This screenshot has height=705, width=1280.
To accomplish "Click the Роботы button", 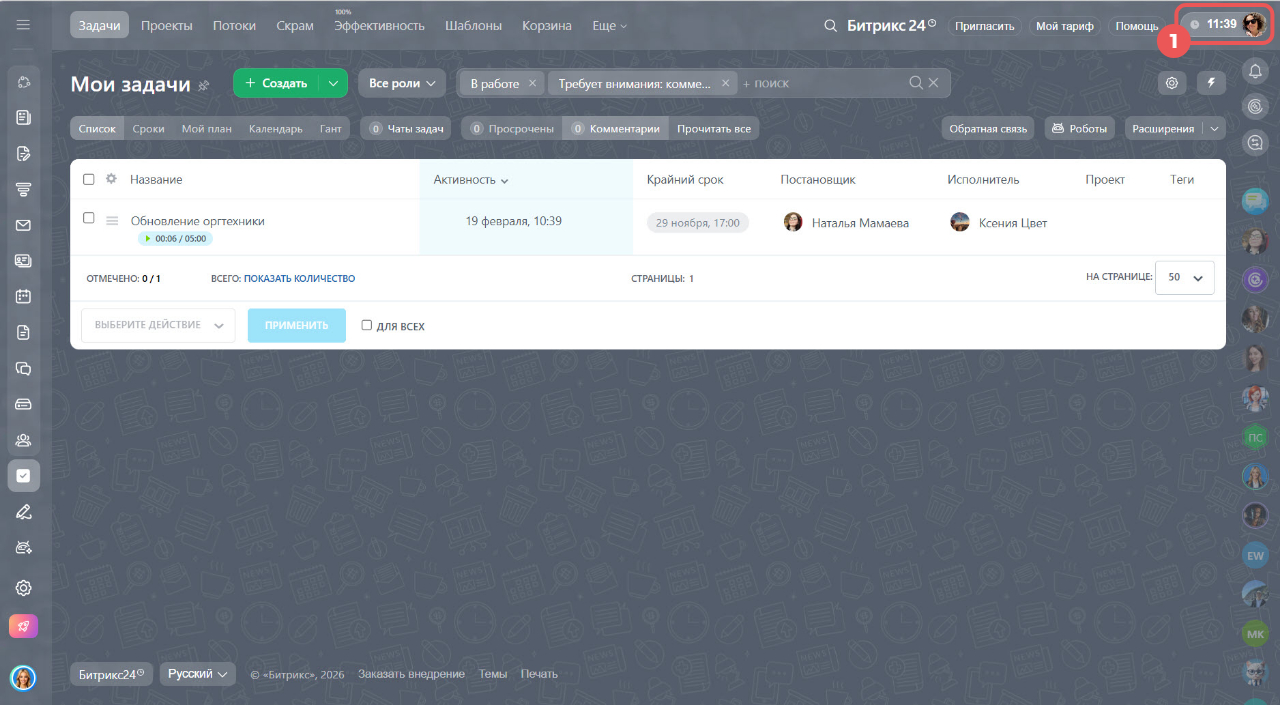I will pos(1080,129).
